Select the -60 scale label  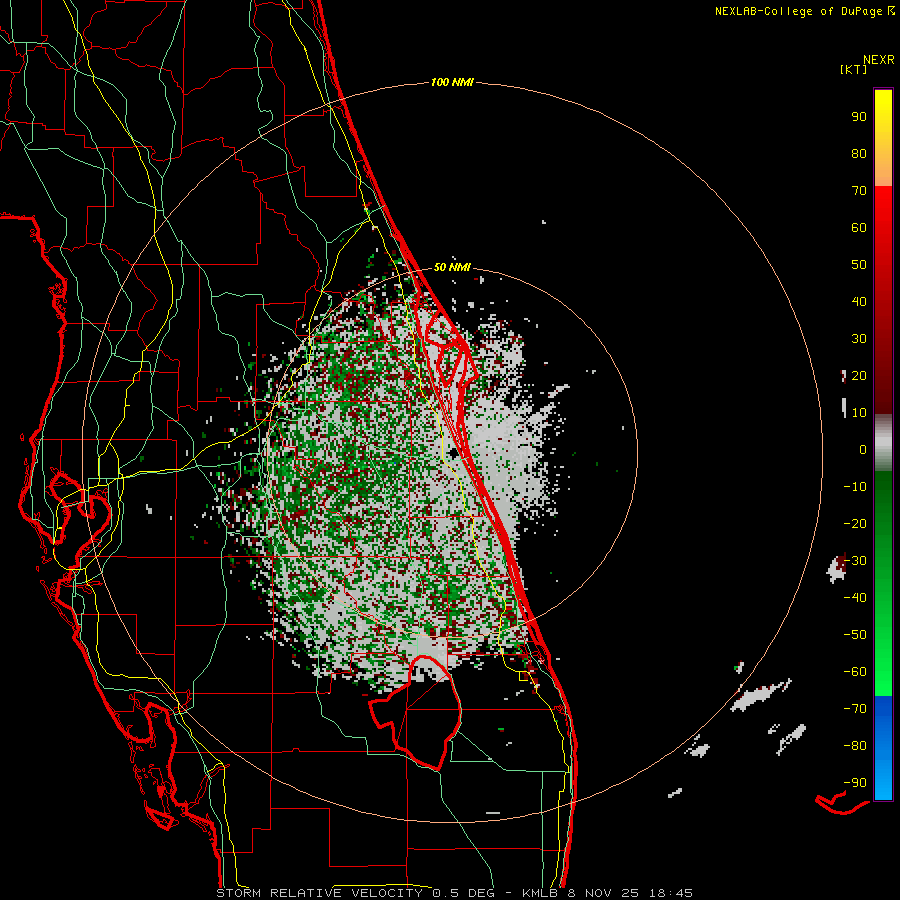pyautogui.click(x=855, y=672)
